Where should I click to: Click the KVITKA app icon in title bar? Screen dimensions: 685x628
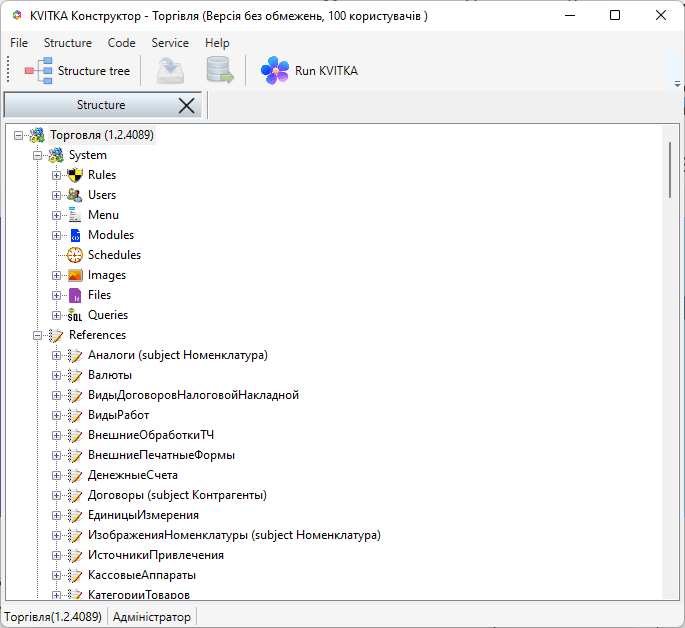point(17,16)
